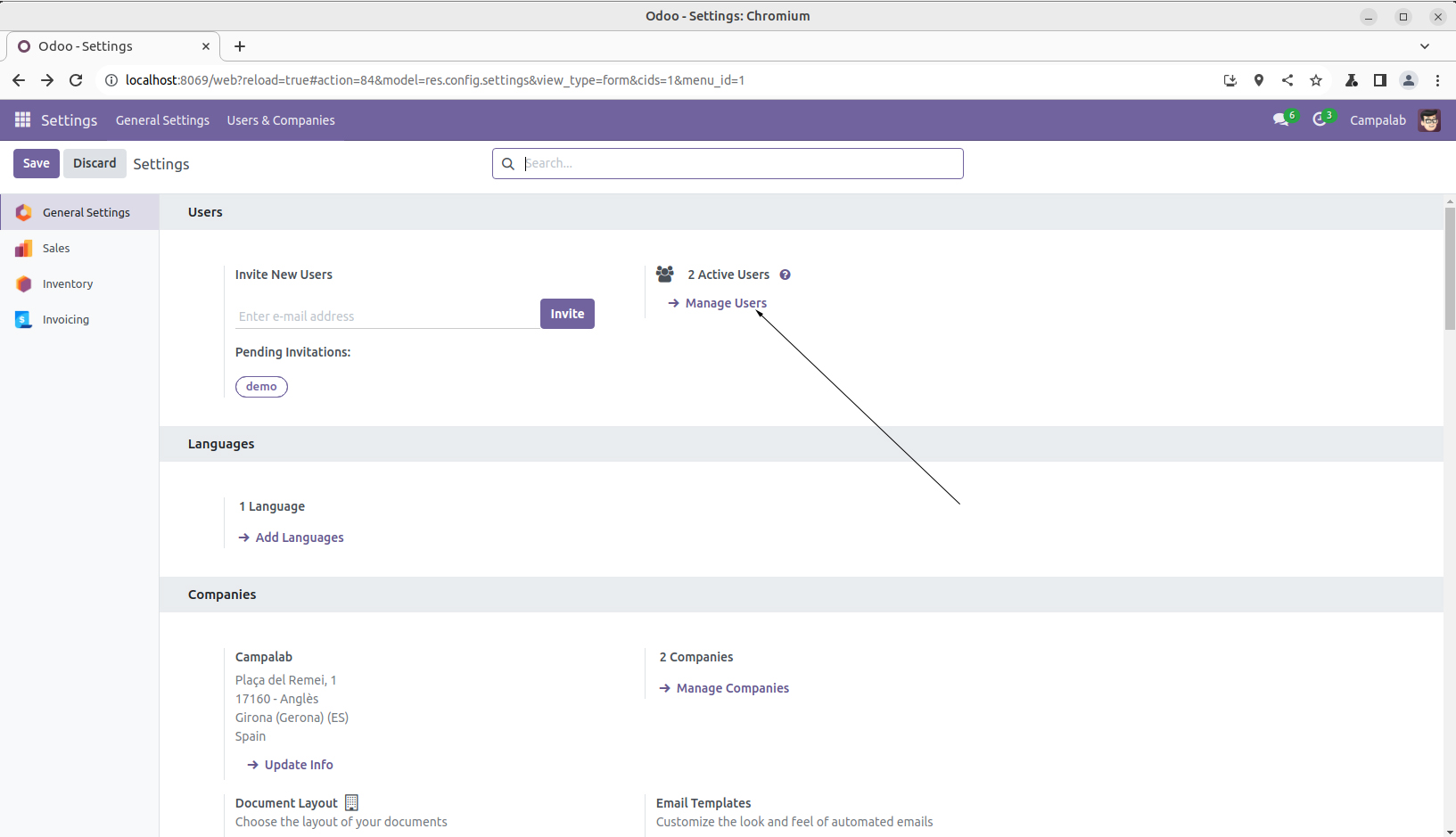The width and height of the screenshot is (1456, 837).
Task: Click the Add Languages link
Action: point(299,537)
